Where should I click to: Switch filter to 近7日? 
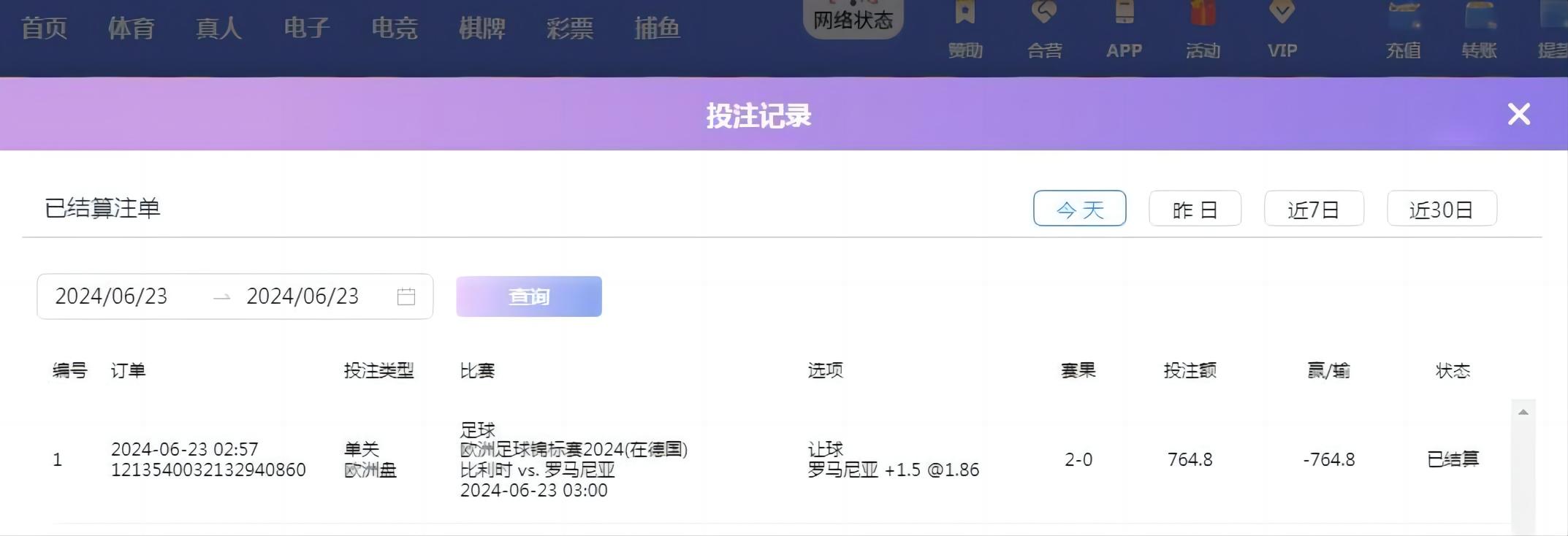pyautogui.click(x=1314, y=209)
